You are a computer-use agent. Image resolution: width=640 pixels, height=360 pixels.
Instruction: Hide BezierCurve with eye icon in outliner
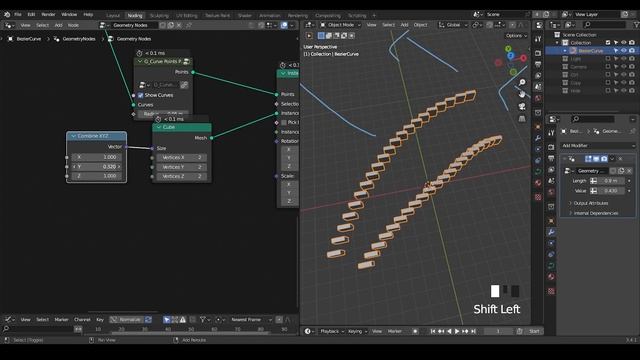(624, 51)
